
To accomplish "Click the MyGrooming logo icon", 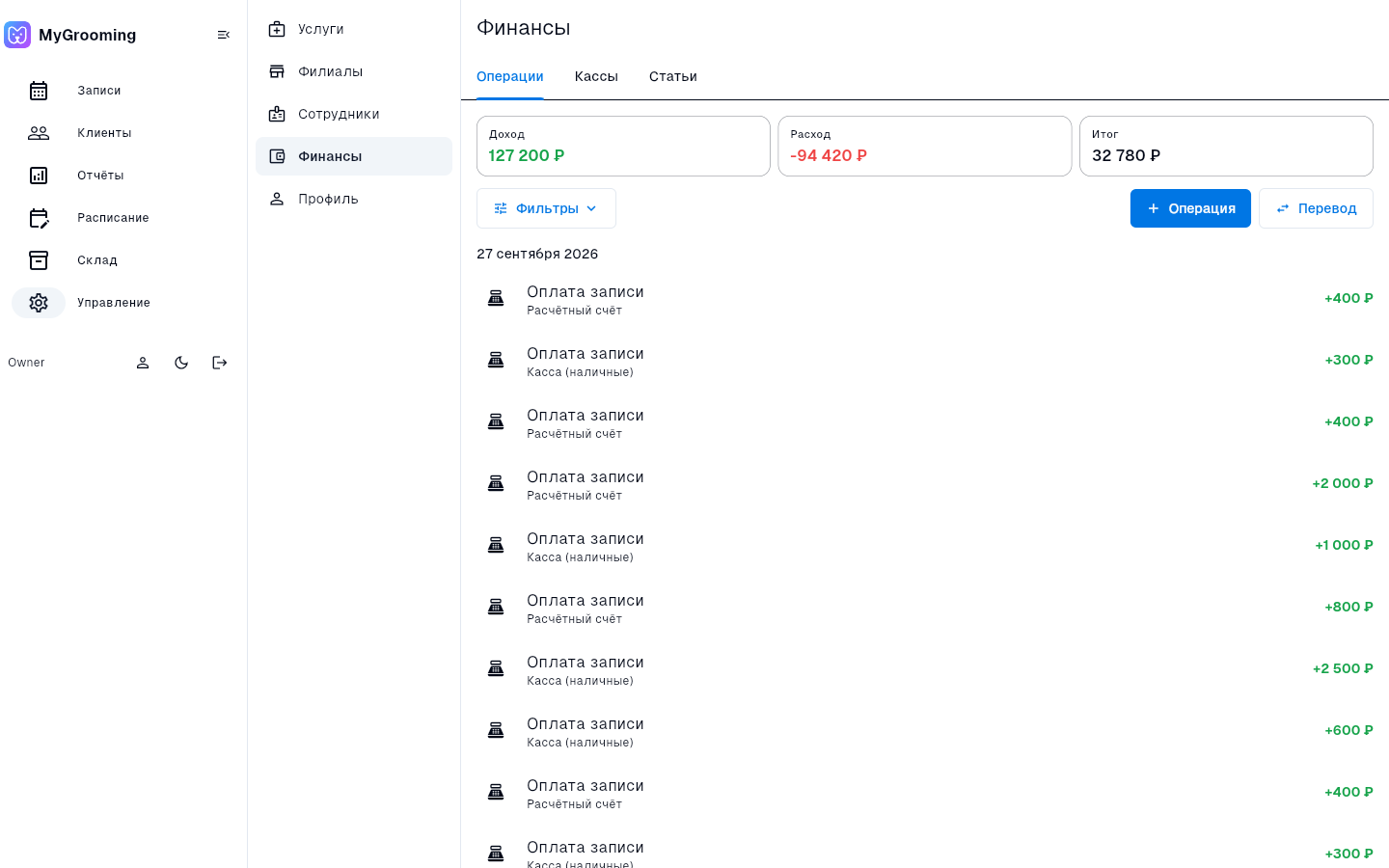I will [17, 35].
